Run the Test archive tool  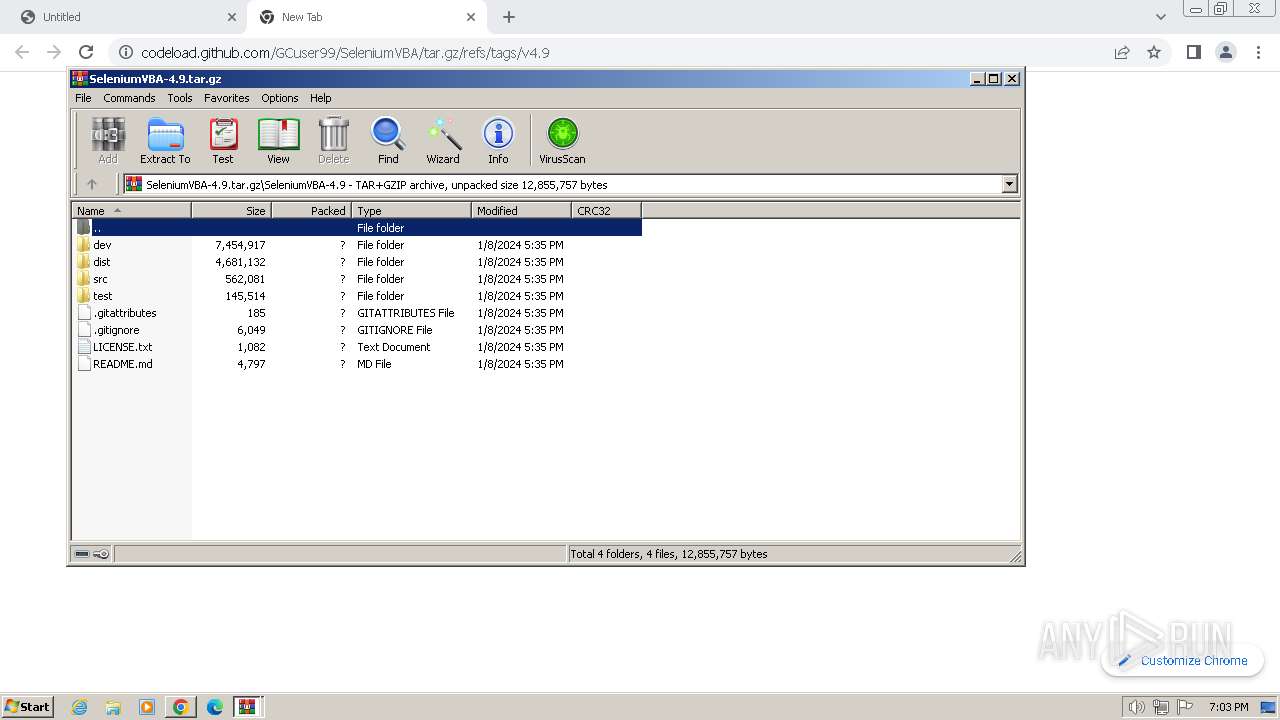click(x=223, y=140)
